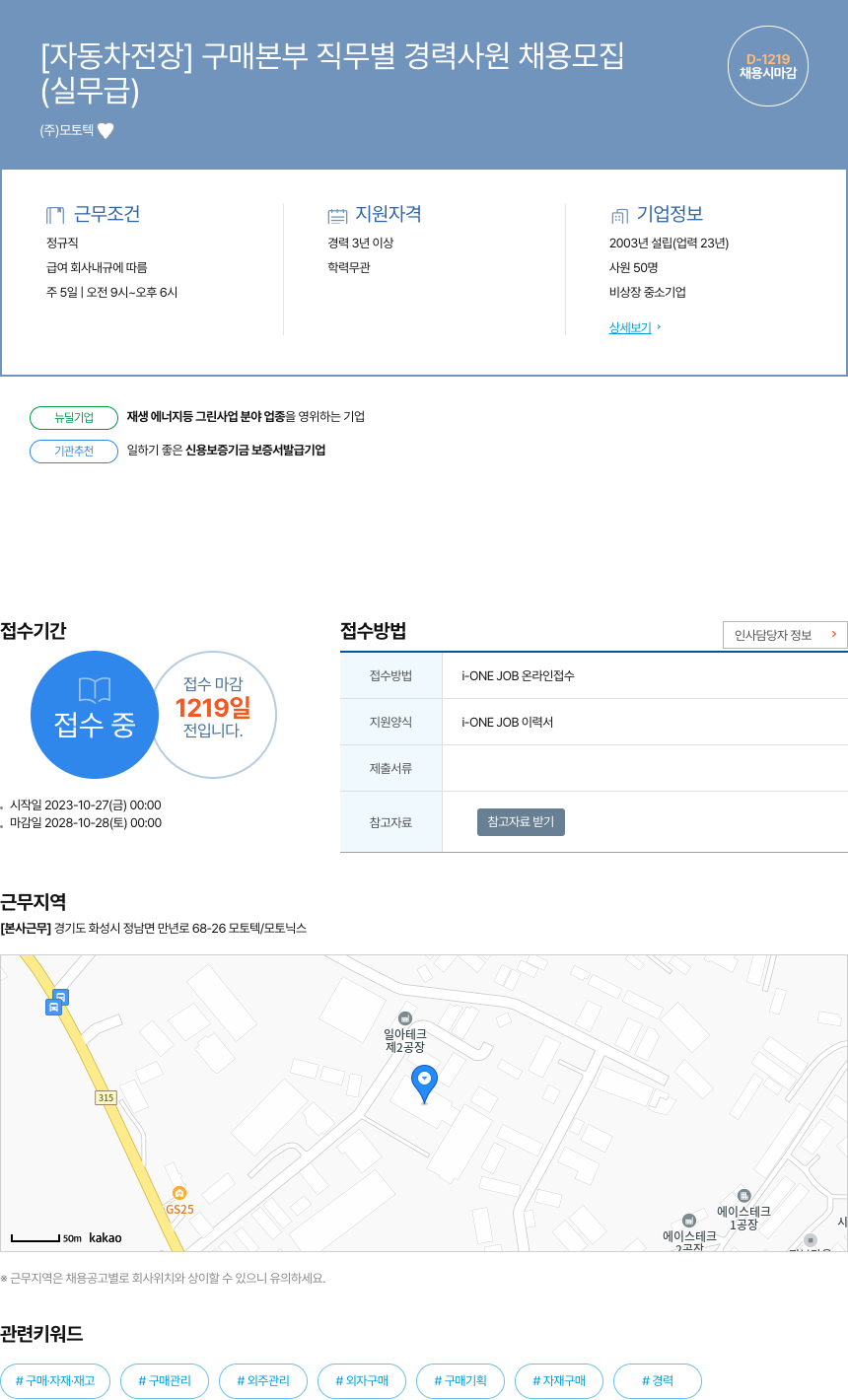
Task: Click the 학력무관 text
Action: [x=349, y=268]
